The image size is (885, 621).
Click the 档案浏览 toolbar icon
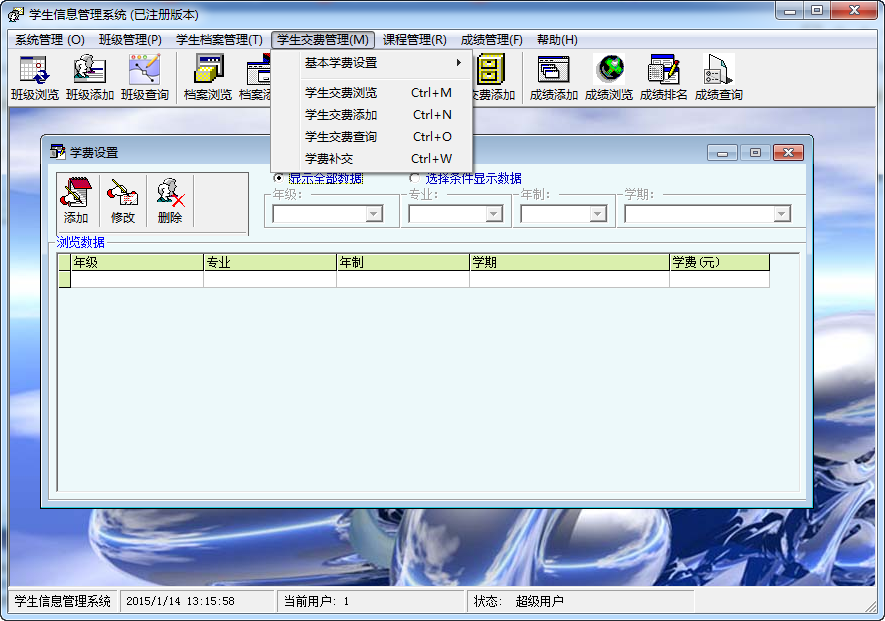[x=208, y=78]
